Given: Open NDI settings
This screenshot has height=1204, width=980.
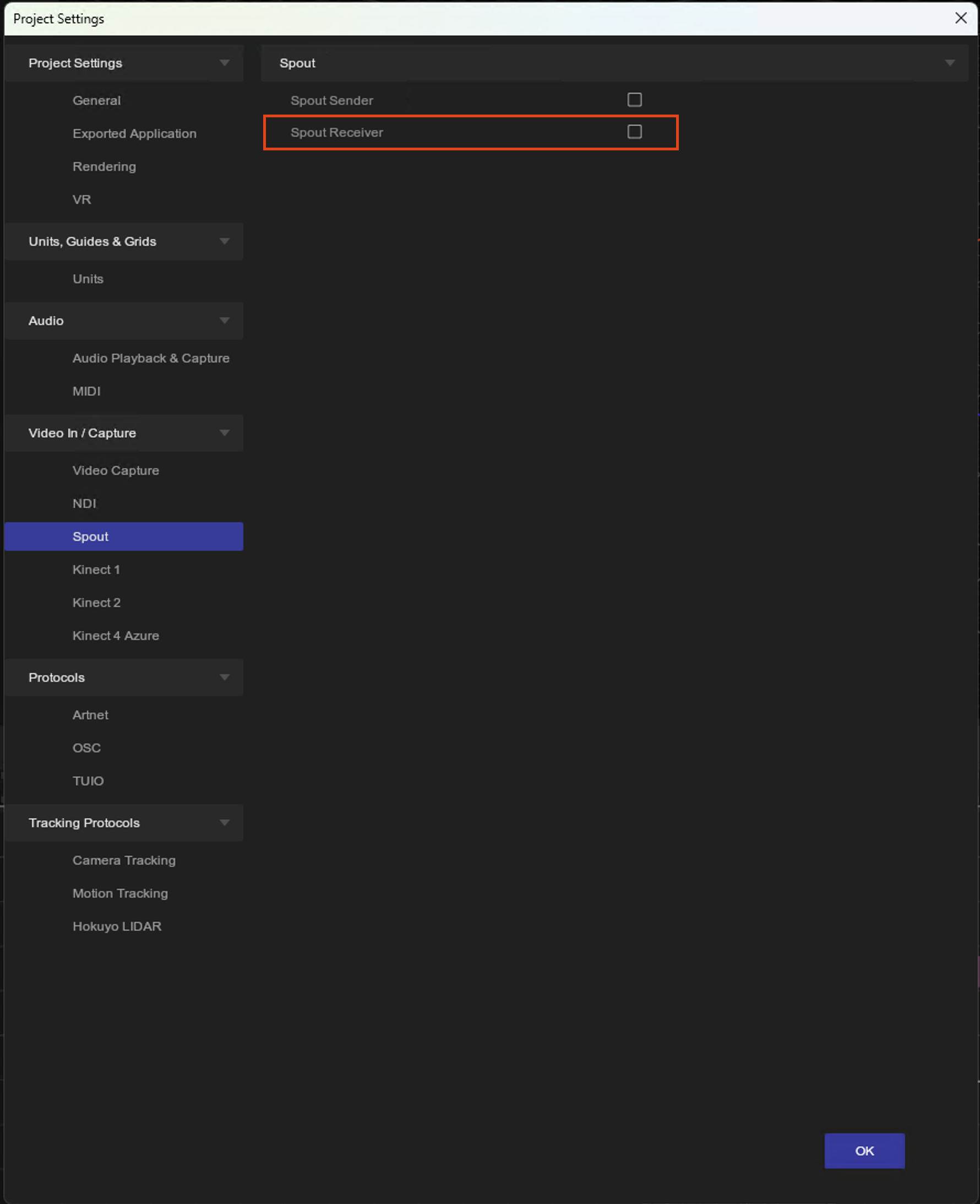Looking at the screenshot, I should point(84,503).
